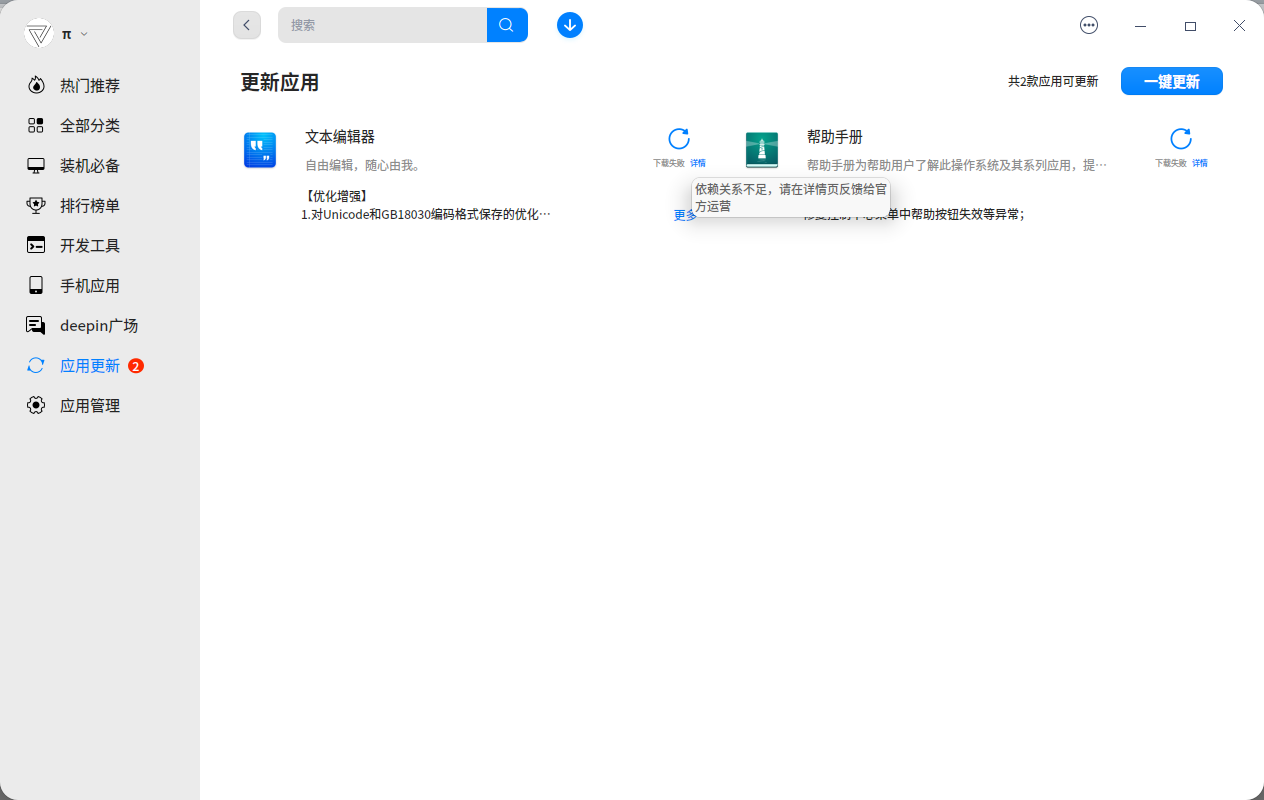View 排行榜单 rankings using the trophy icon
This screenshot has width=1264, height=800.
point(36,205)
